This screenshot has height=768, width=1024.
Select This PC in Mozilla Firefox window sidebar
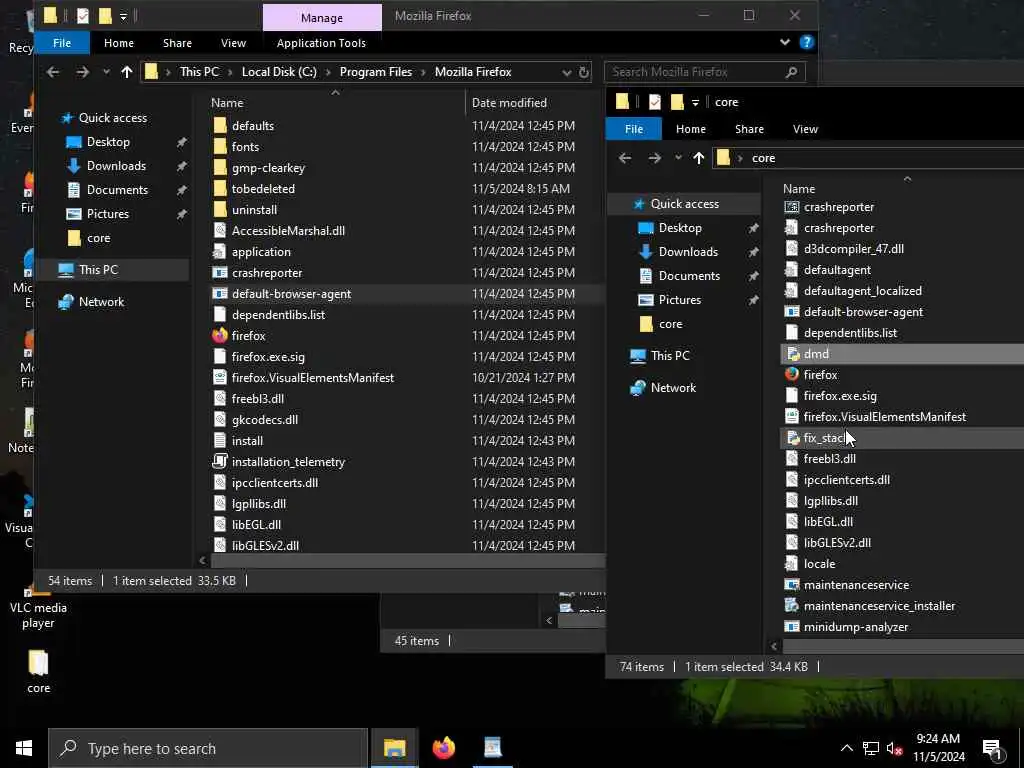point(98,270)
